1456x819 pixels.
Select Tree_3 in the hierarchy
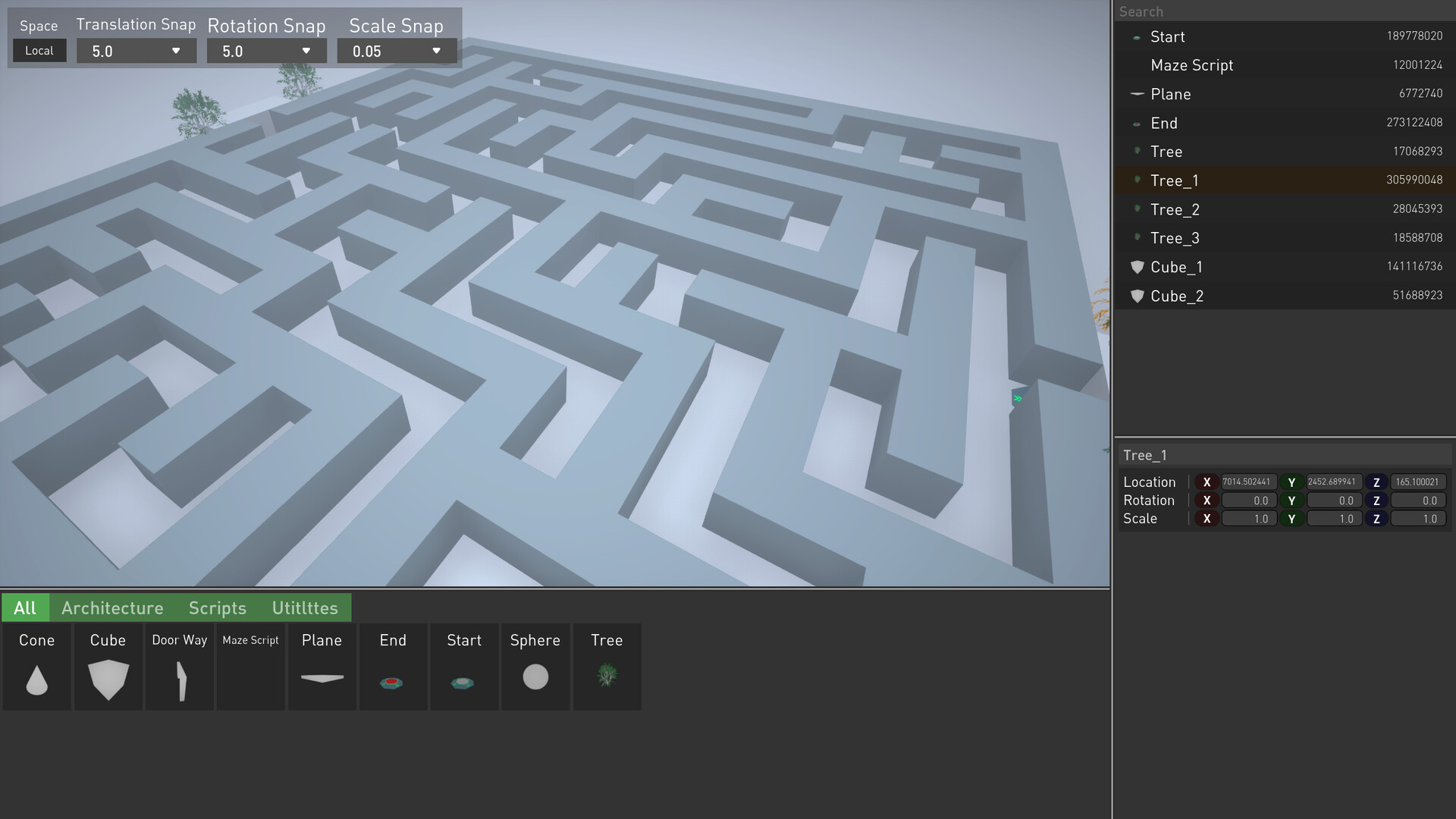pos(1174,237)
